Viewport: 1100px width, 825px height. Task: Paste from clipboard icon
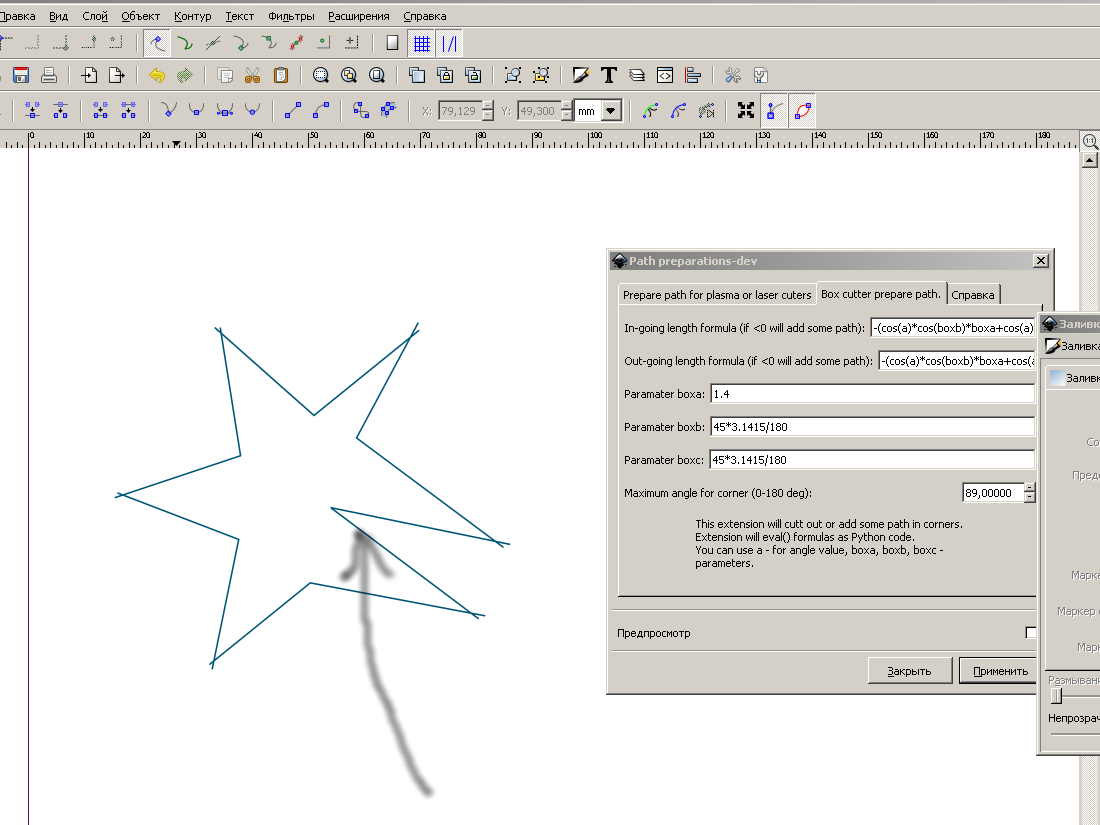point(281,75)
